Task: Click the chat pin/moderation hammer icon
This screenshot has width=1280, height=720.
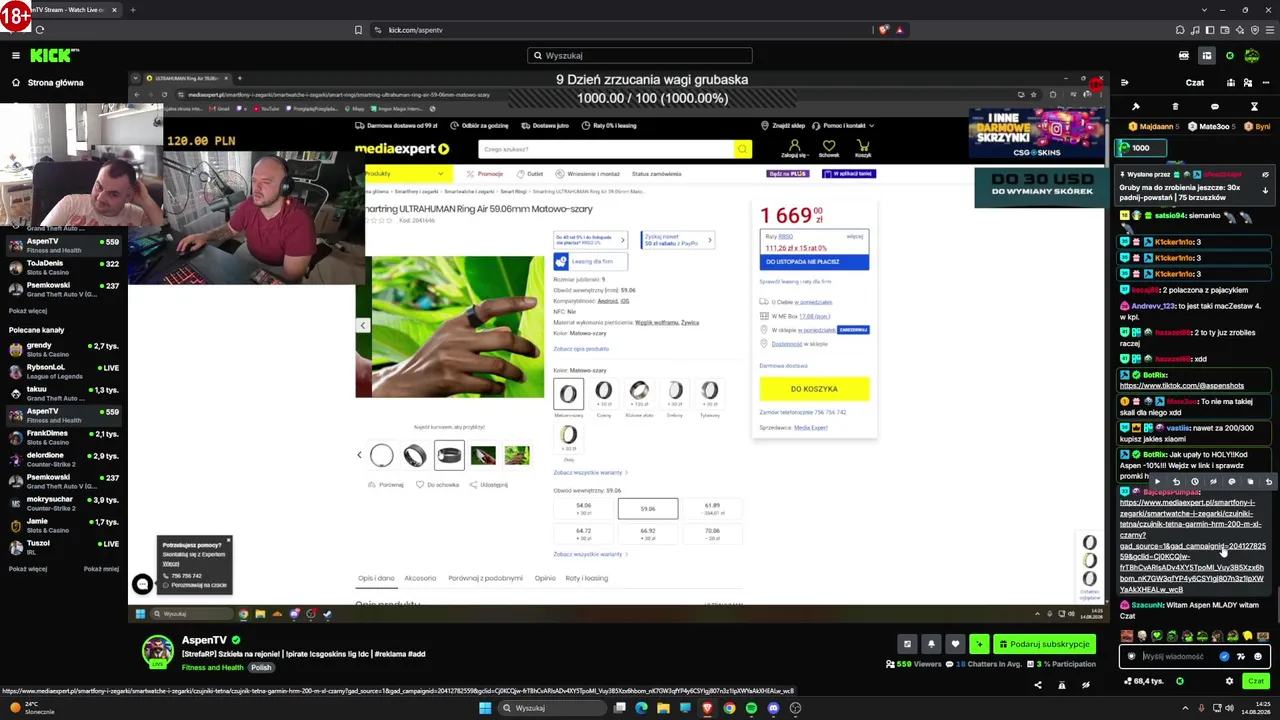Action: [x=1136, y=106]
